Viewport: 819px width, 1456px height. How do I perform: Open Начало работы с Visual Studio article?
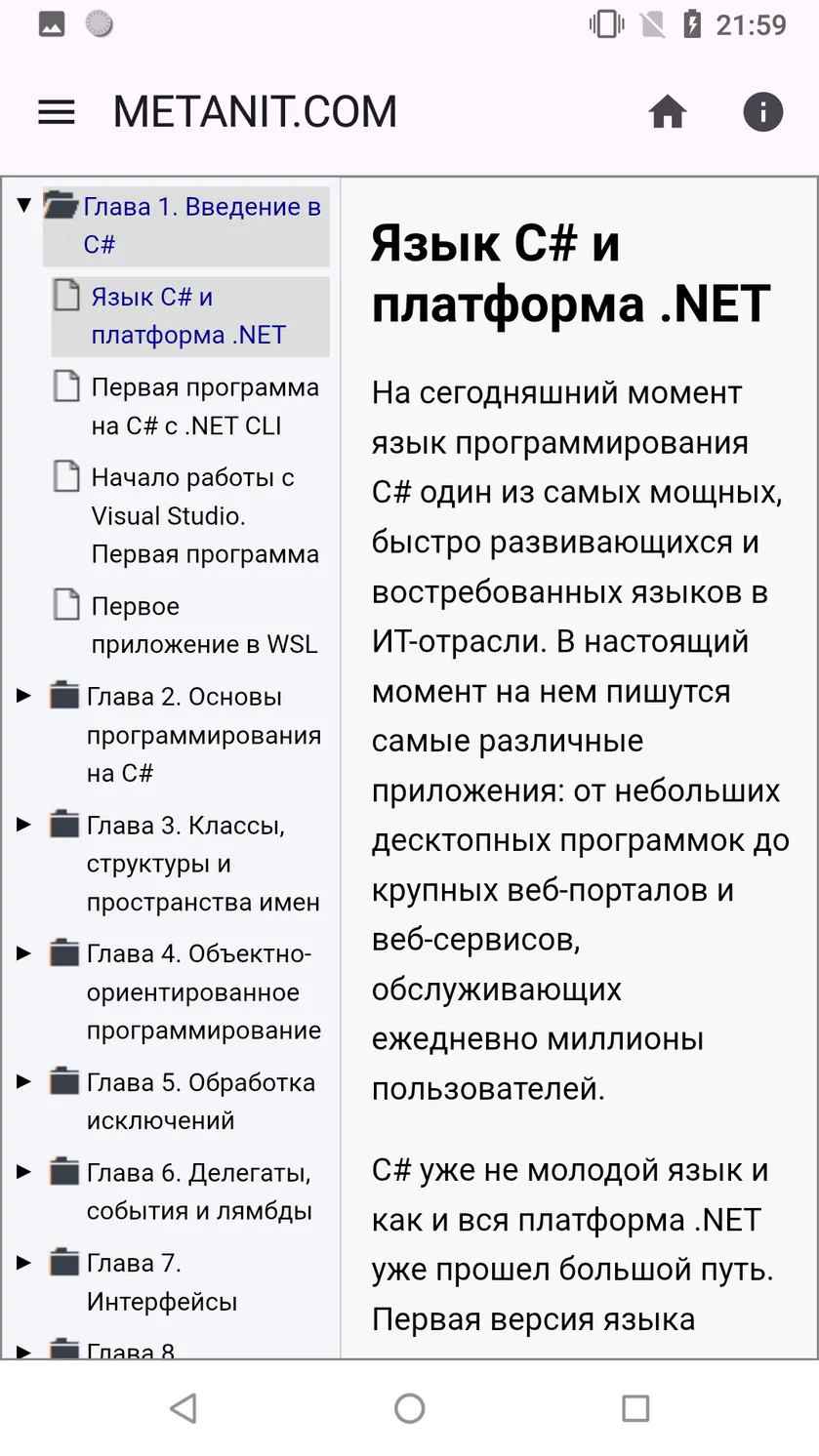click(205, 515)
